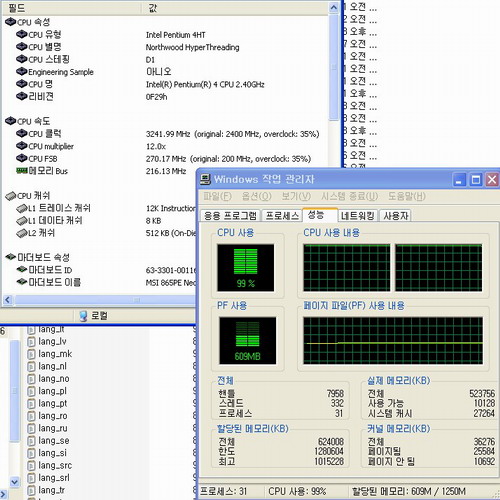The image size is (500, 500).
Task: Click the Intel(R) Pentium(R) 4 CPU 2.40GHz value
Action: click(x=205, y=84)
